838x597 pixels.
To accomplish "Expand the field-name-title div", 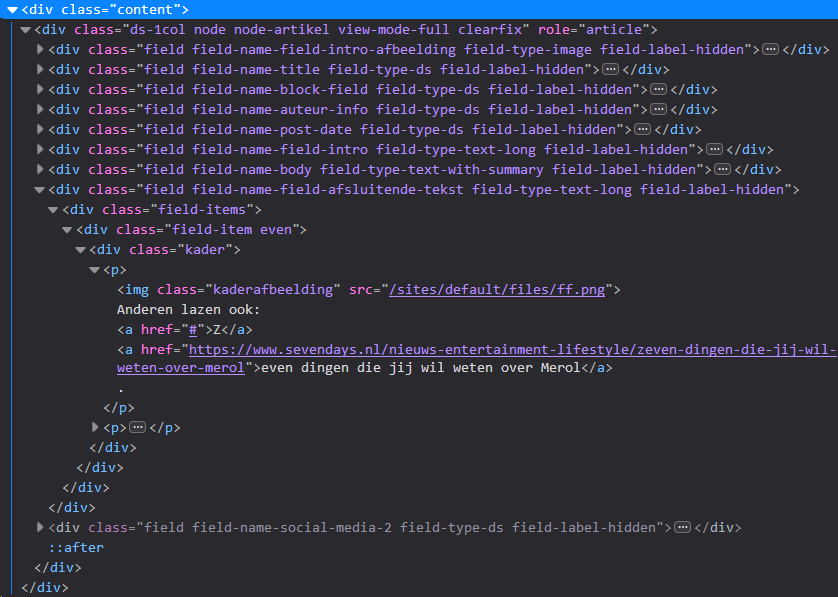I will (40, 69).
